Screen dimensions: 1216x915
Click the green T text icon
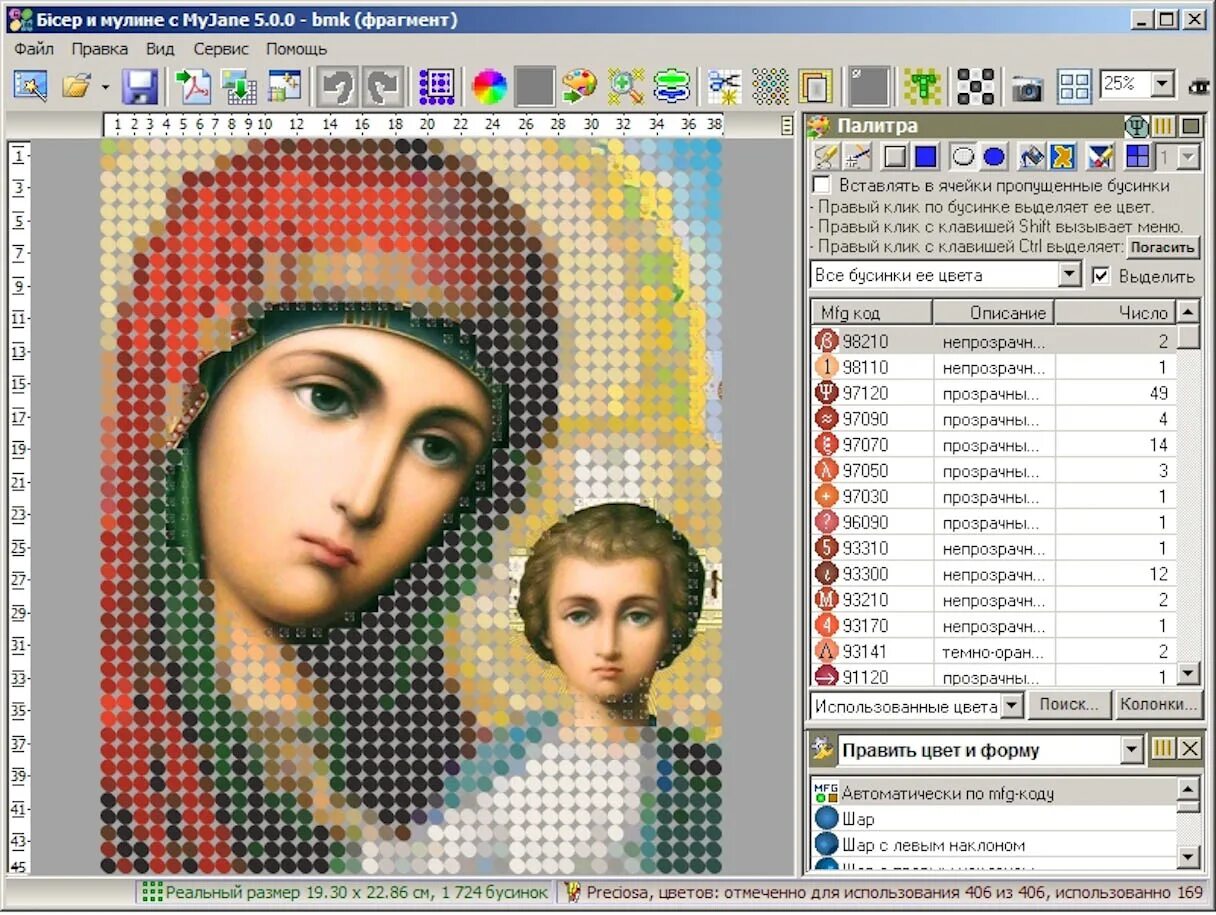point(922,87)
